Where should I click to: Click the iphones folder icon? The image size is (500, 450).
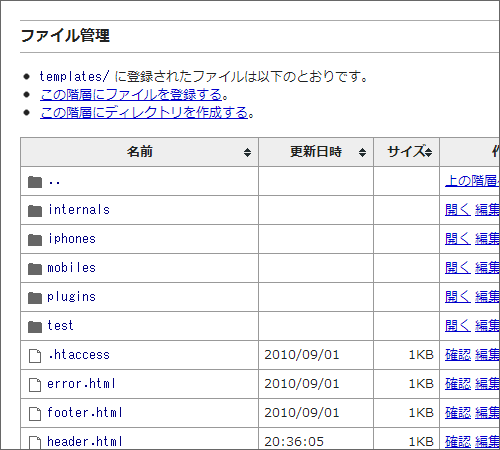tap(35, 240)
